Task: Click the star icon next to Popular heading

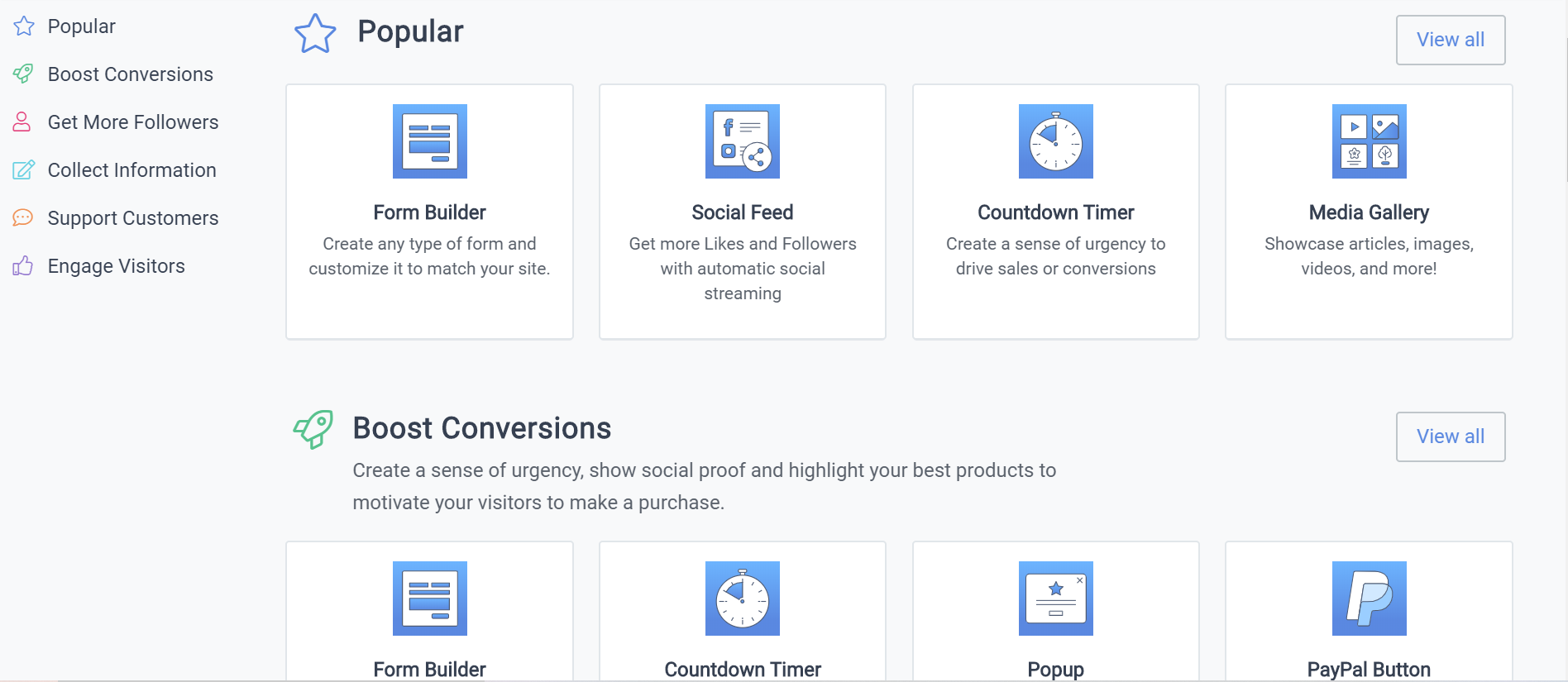Action: click(315, 34)
